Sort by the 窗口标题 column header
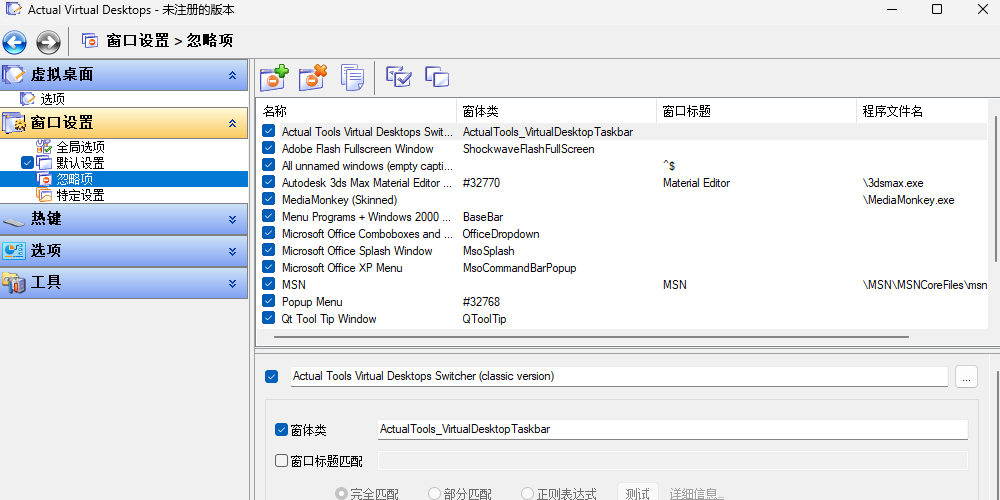The width and height of the screenshot is (1000, 500). tap(756, 111)
